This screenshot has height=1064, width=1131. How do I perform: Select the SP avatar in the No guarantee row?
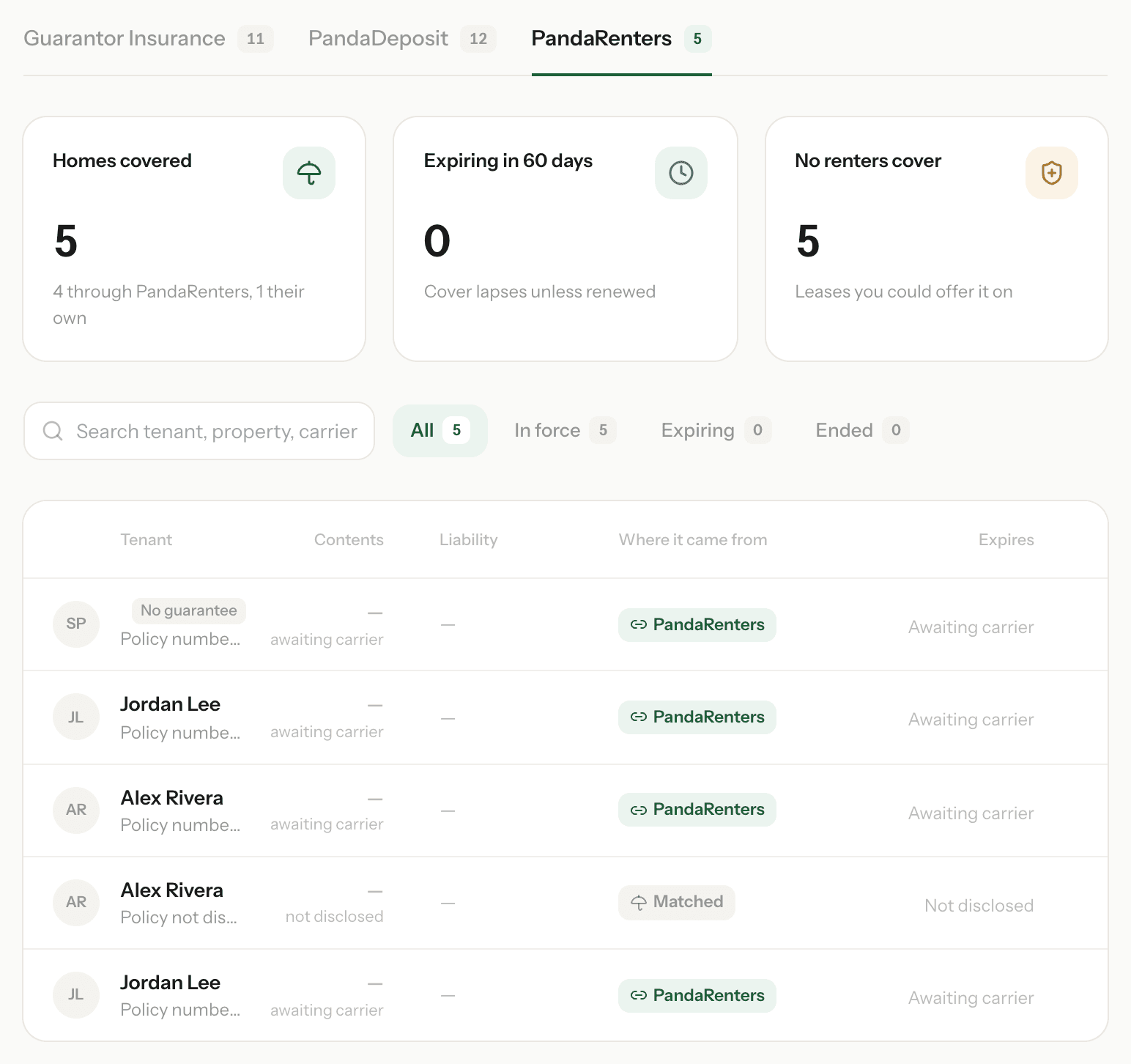76,624
